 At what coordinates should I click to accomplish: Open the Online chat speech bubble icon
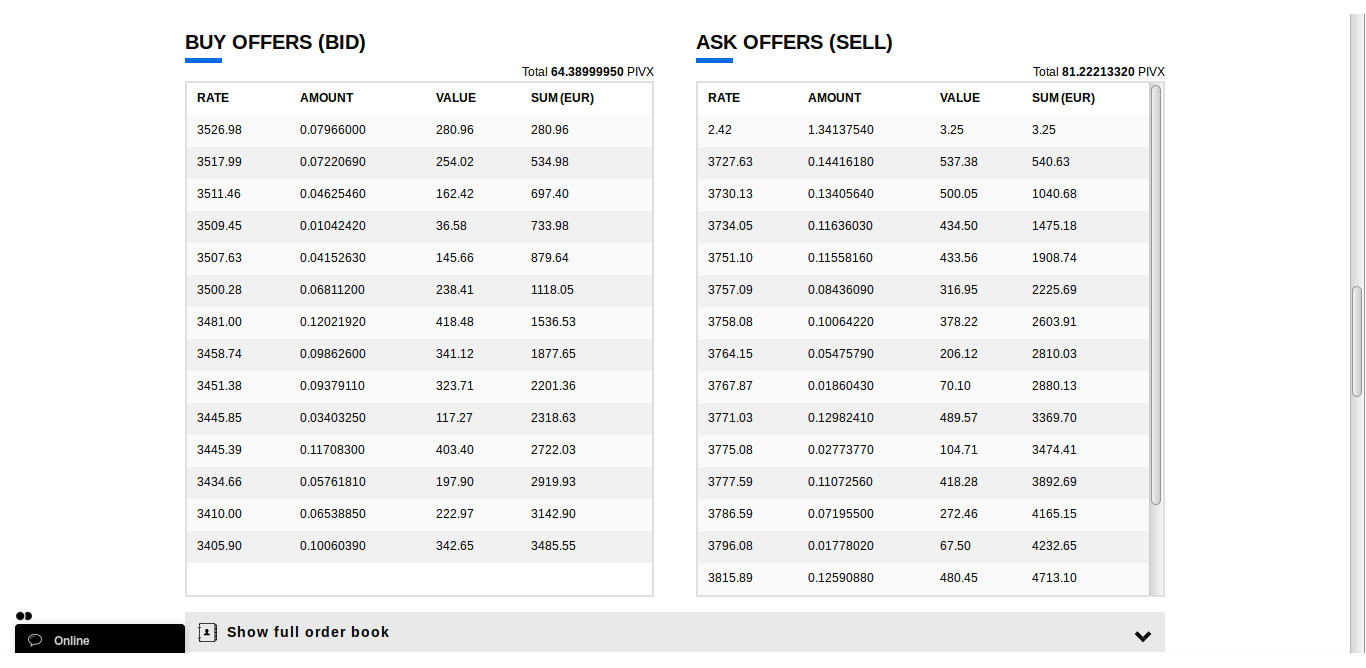35,640
